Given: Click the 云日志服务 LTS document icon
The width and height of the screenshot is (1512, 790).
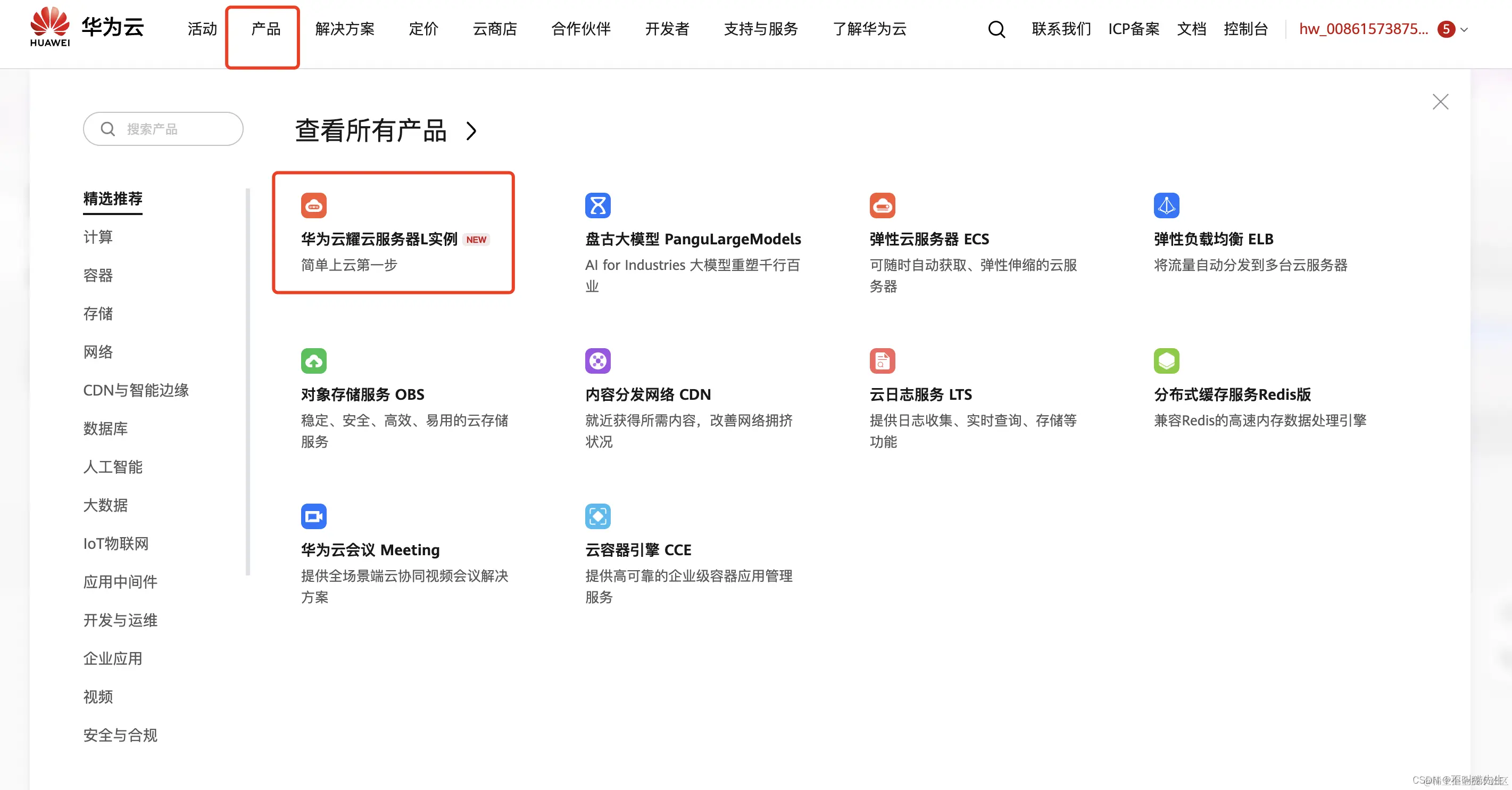Looking at the screenshot, I should 882,360.
